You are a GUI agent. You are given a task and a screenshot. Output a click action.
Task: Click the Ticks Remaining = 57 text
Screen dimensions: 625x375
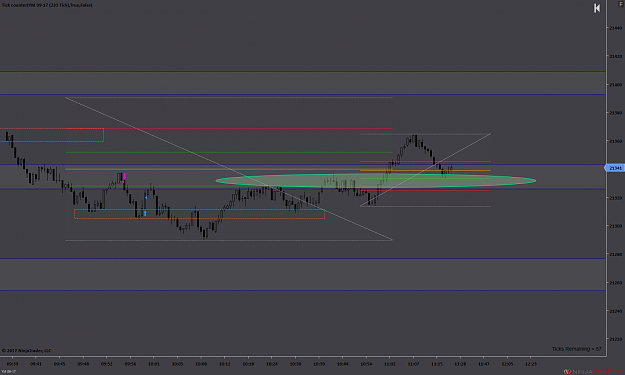click(x=576, y=349)
